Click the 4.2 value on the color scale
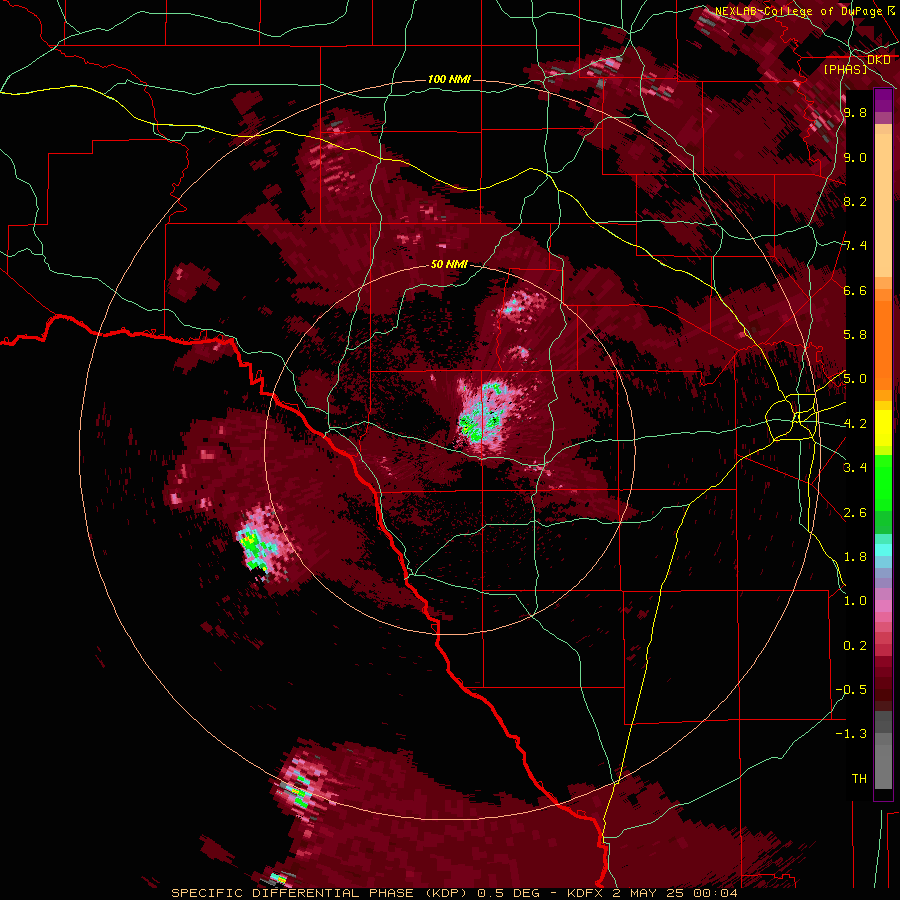 coord(855,424)
